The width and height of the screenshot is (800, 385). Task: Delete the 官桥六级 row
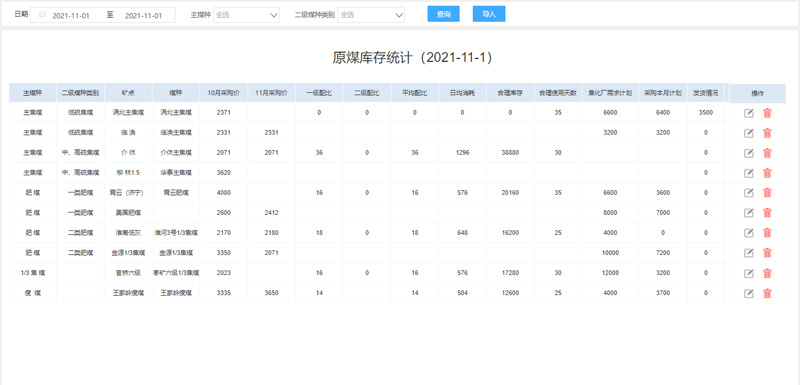[x=767, y=273]
